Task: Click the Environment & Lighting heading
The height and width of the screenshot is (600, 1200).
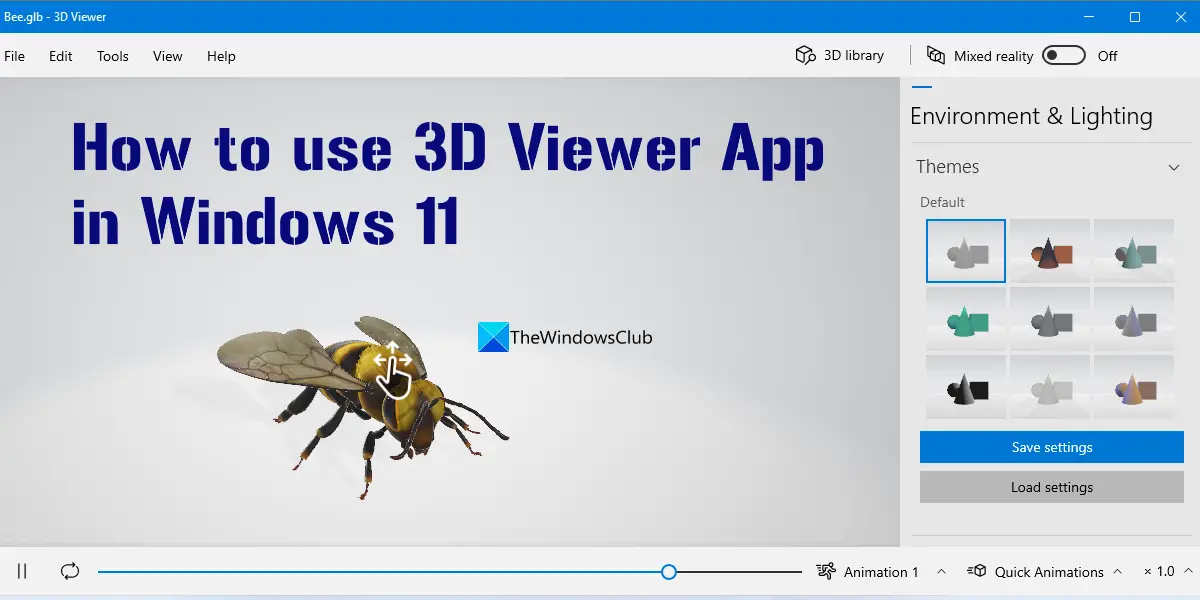Action: [1031, 116]
